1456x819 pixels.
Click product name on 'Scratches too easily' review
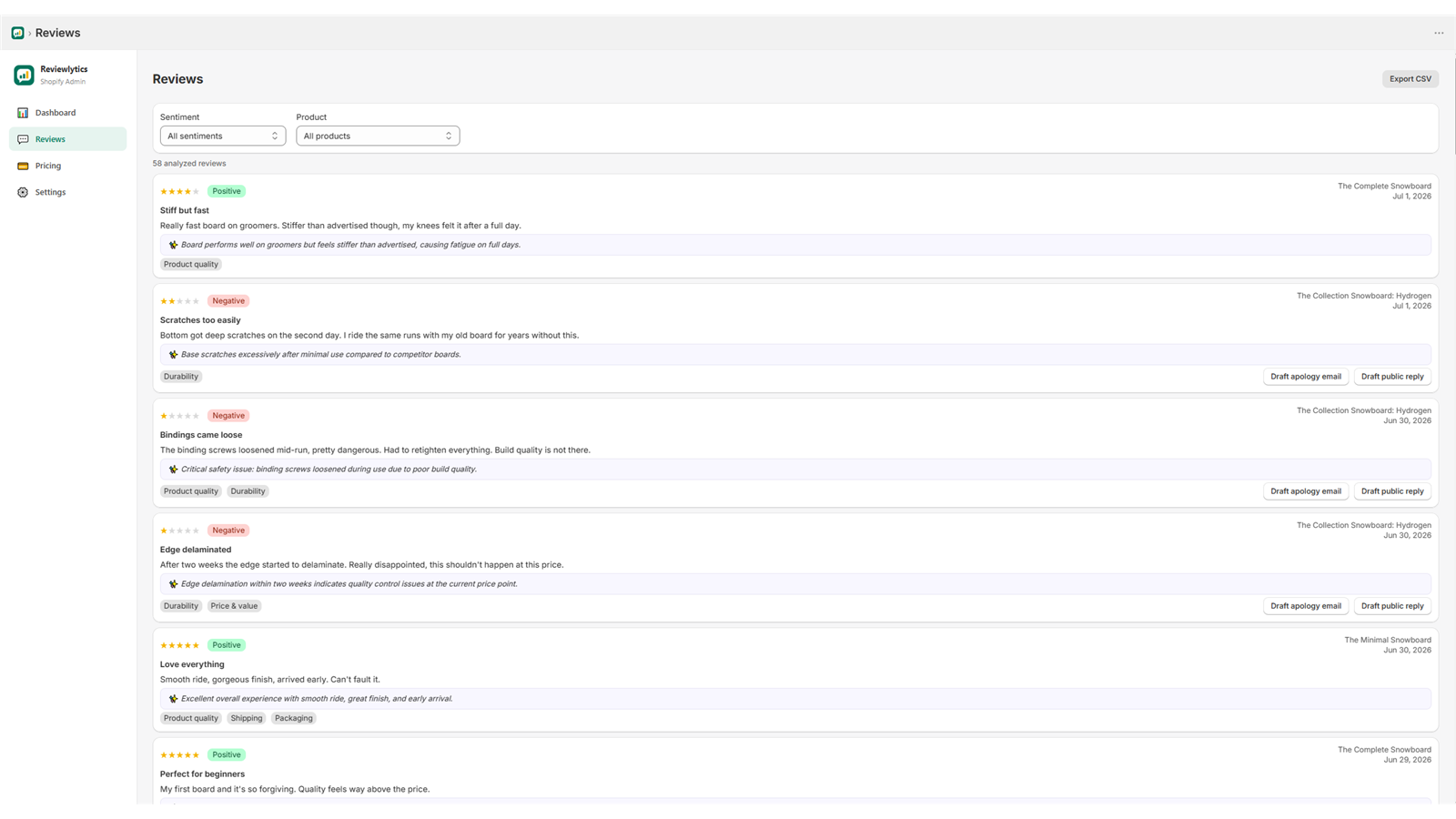pos(1364,296)
